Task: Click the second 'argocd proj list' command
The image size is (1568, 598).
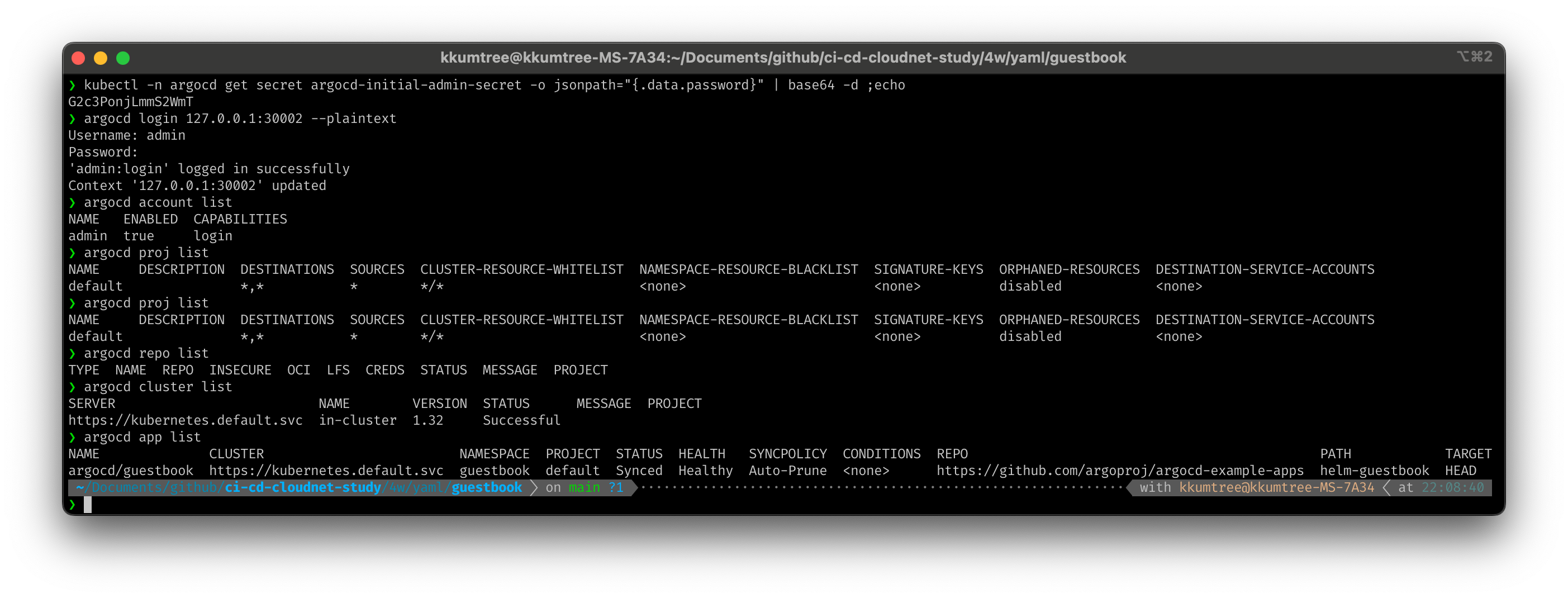Action: (x=146, y=303)
